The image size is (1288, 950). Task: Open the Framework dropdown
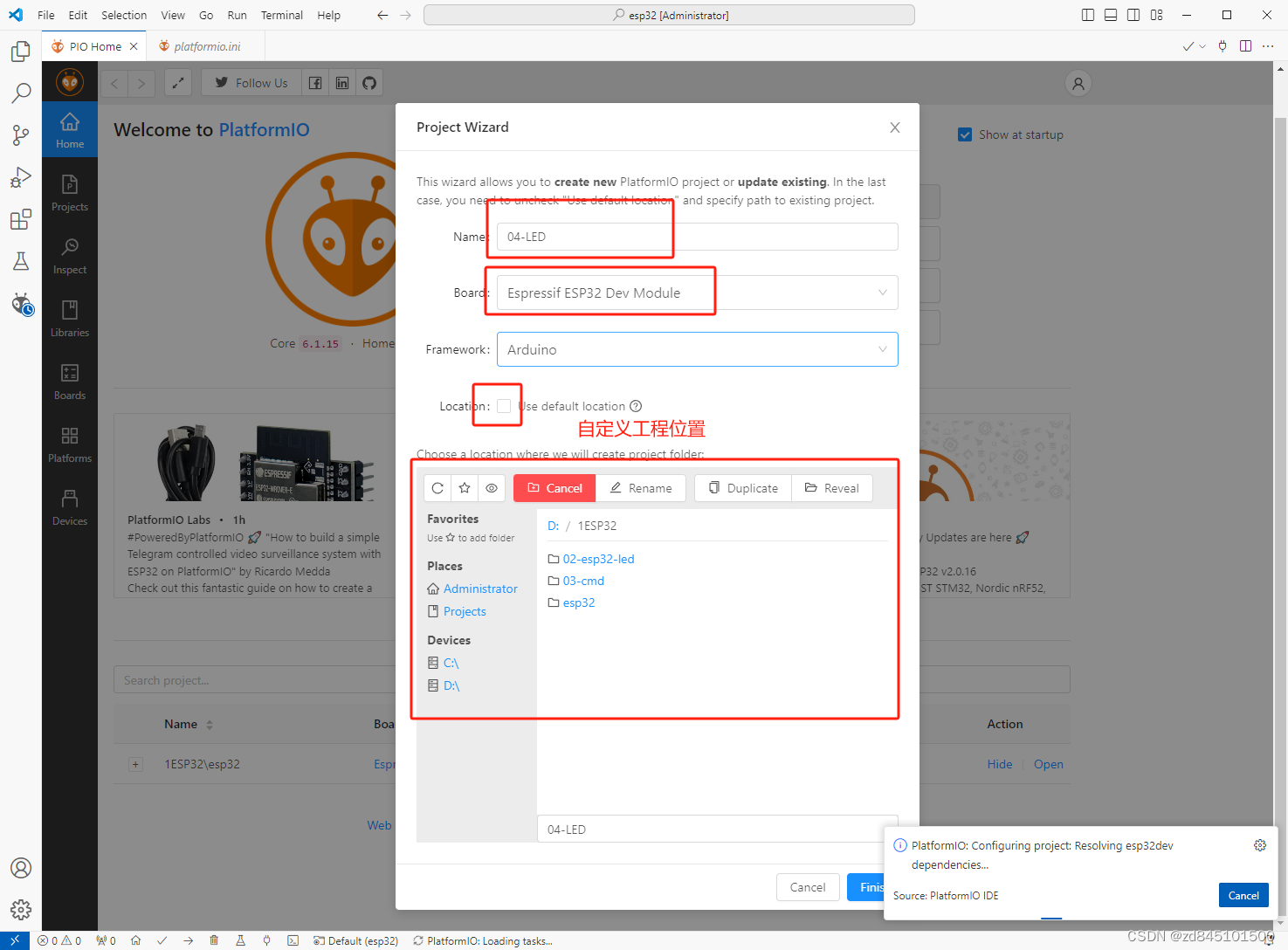(697, 349)
